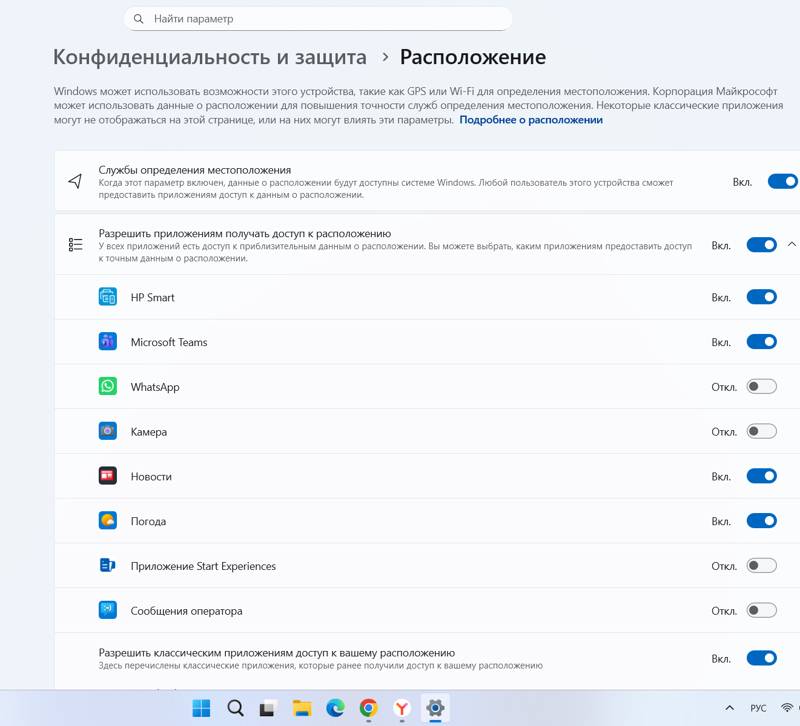Enable location for Сообщения оператора

(x=762, y=610)
